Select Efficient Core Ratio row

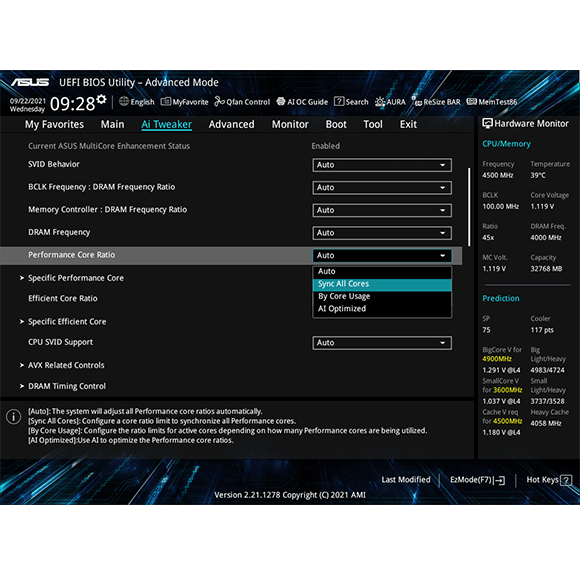coord(63,299)
